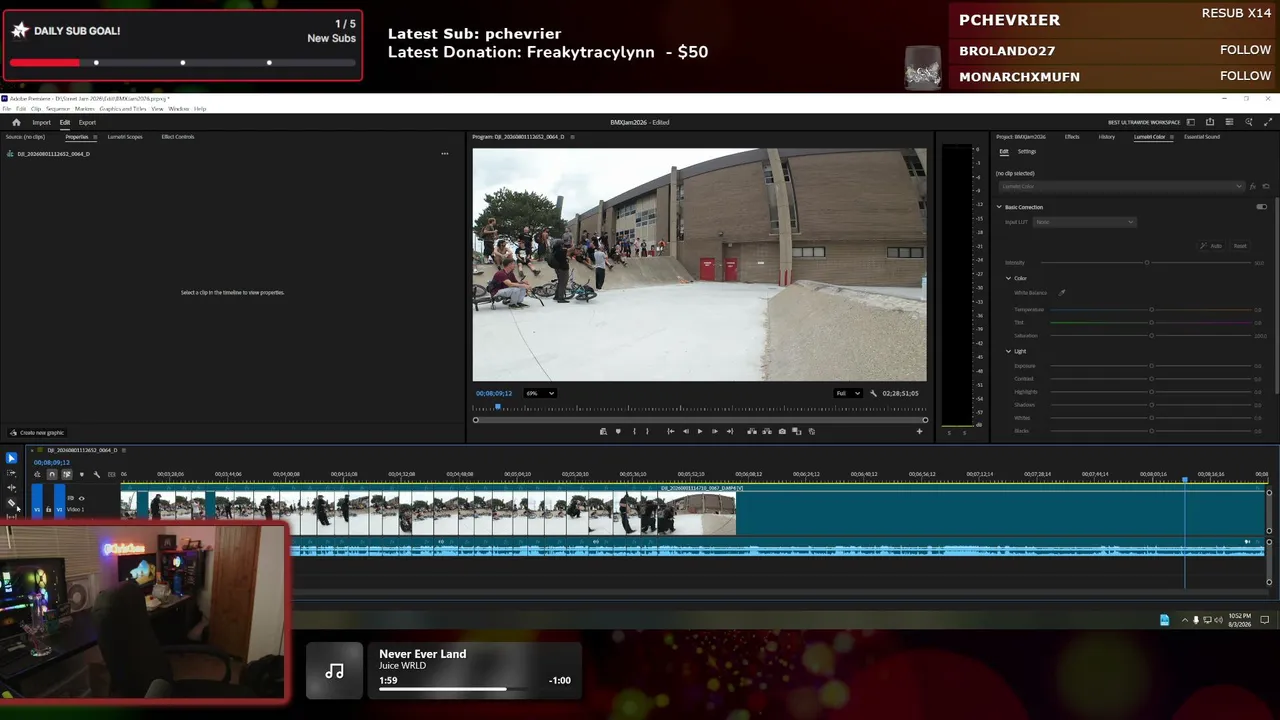Open the Window menu
Viewport: 1280px width, 720px height.
tap(179, 109)
